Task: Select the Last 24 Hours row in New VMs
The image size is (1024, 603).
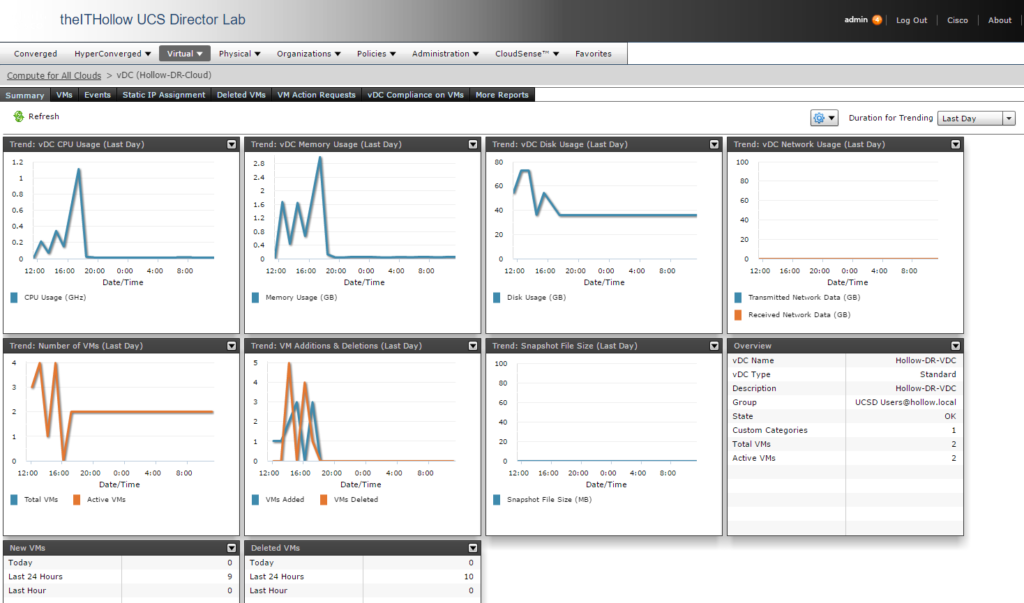Action: (x=121, y=577)
